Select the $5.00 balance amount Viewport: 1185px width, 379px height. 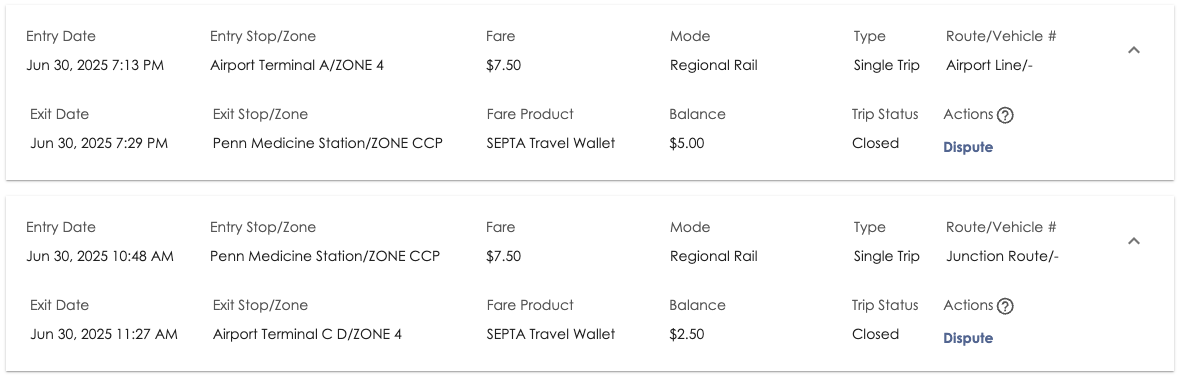pyautogui.click(x=686, y=143)
